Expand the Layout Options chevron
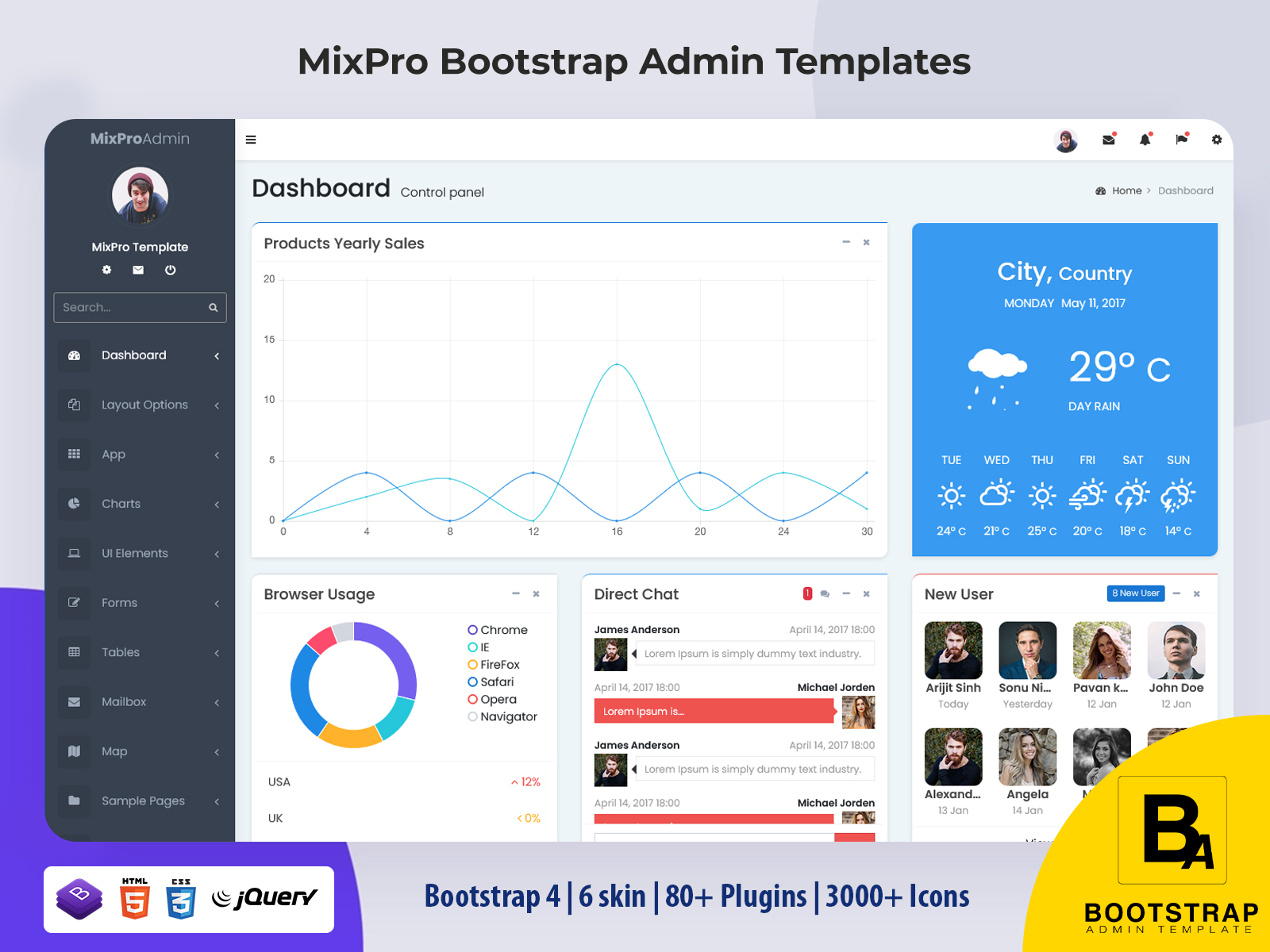This screenshot has width=1270, height=952. pos(217,405)
